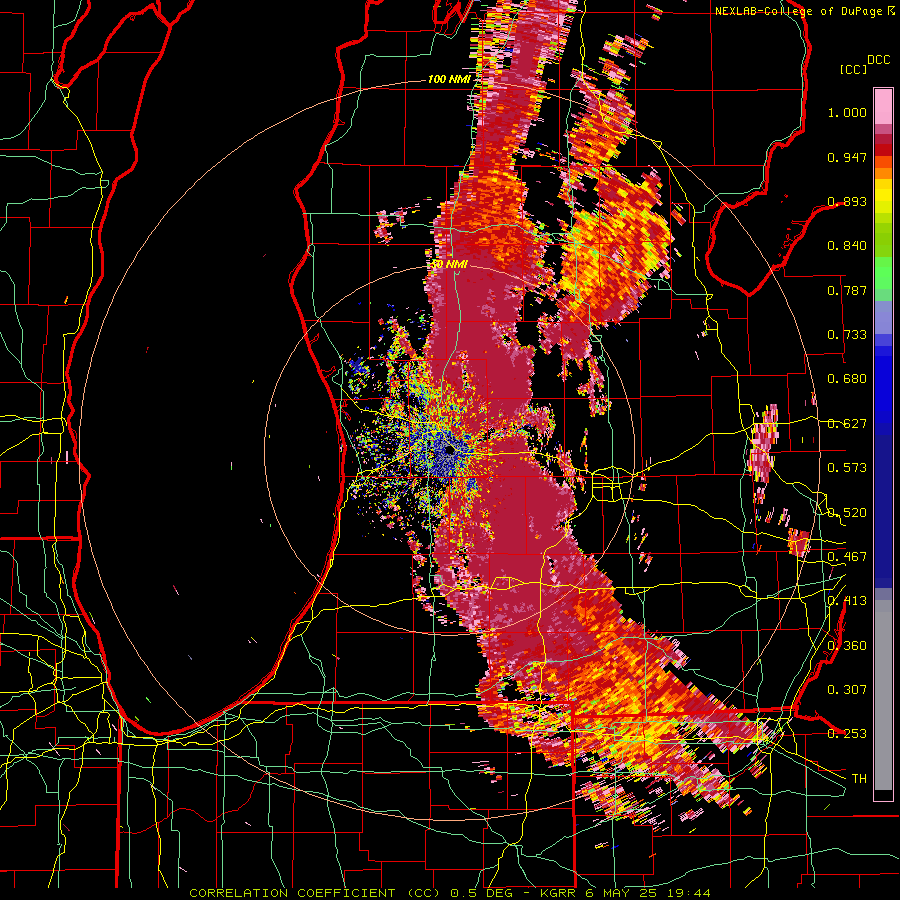Click the 0.893 scale value
900x900 pixels.
point(847,201)
